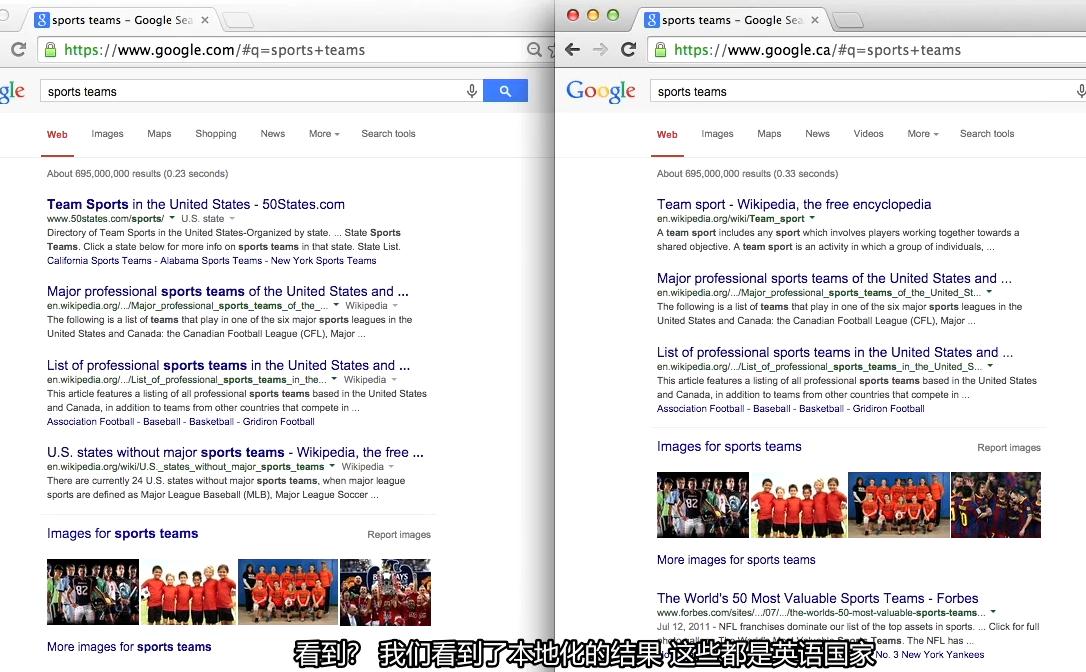The height and width of the screenshot is (672, 1086).
Task: Open More dropdown in google.ca window
Action: (x=923, y=134)
